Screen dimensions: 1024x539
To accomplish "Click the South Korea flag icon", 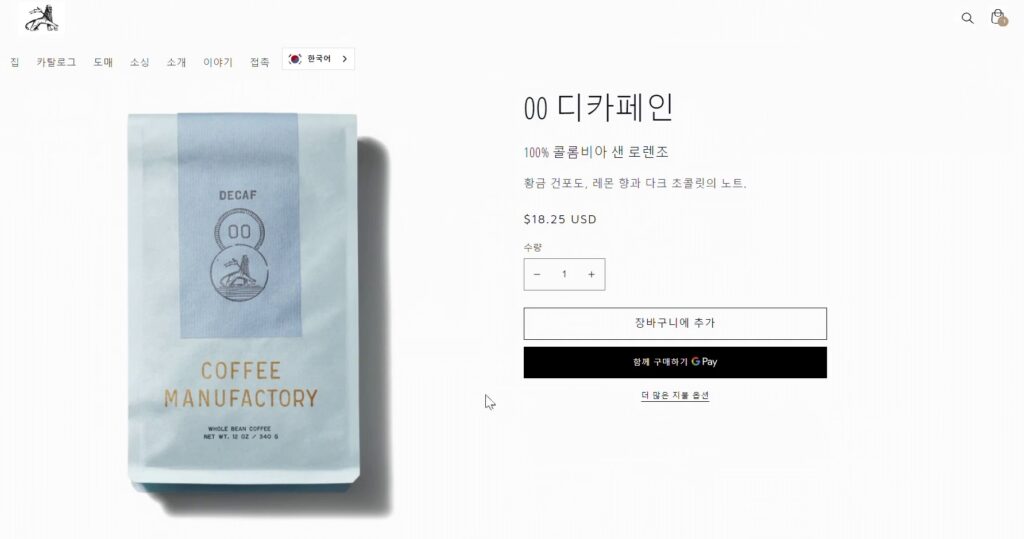I will click(295, 59).
